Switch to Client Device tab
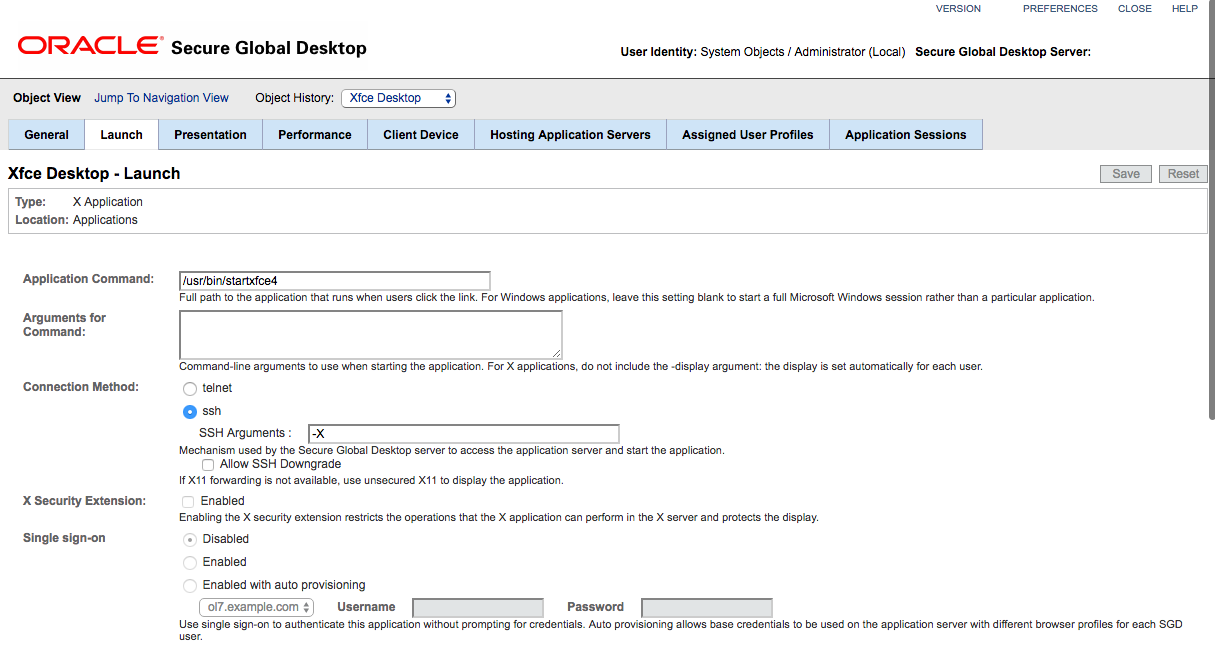 pos(421,135)
